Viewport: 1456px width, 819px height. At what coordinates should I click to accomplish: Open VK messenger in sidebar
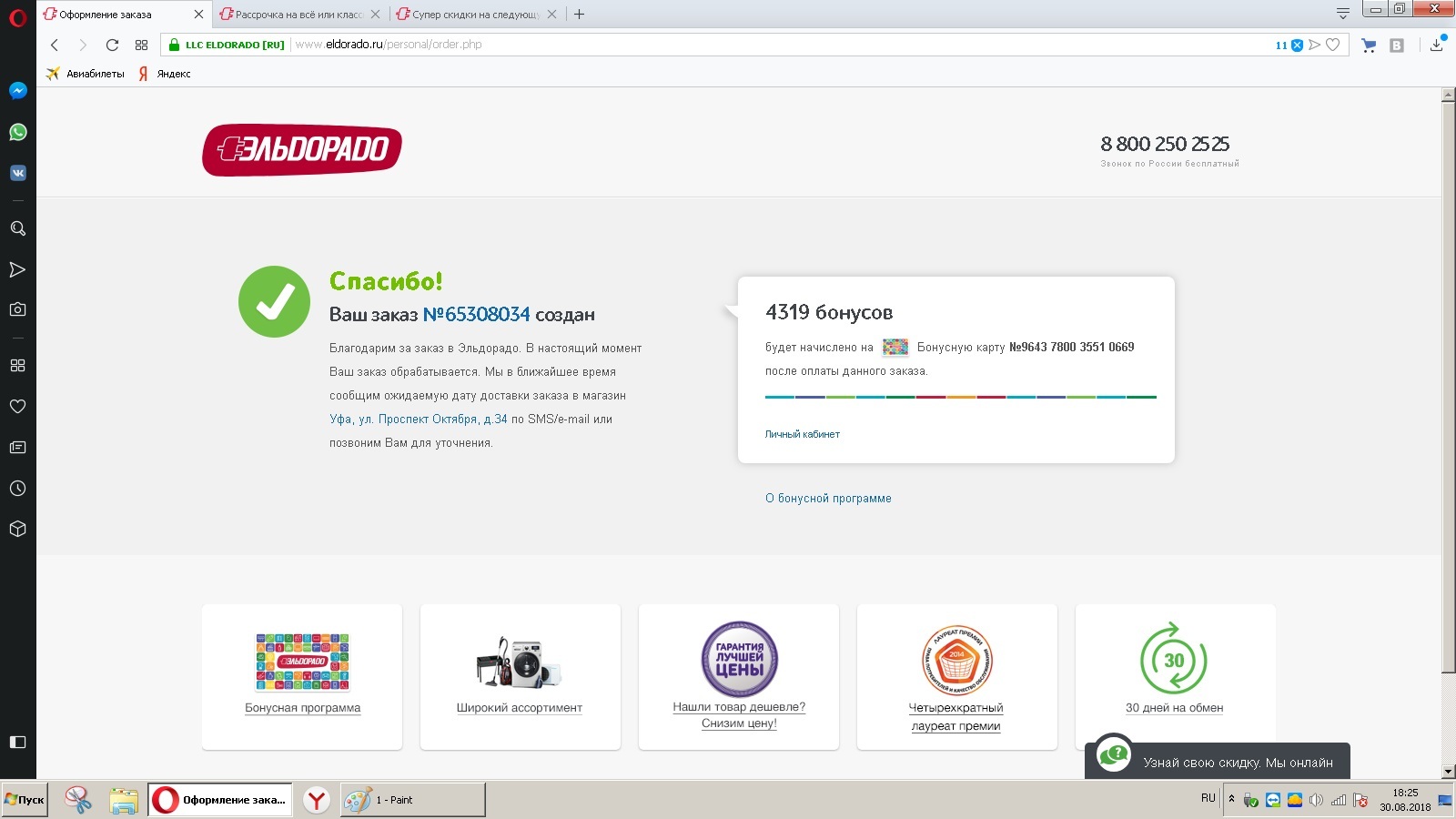[17, 173]
